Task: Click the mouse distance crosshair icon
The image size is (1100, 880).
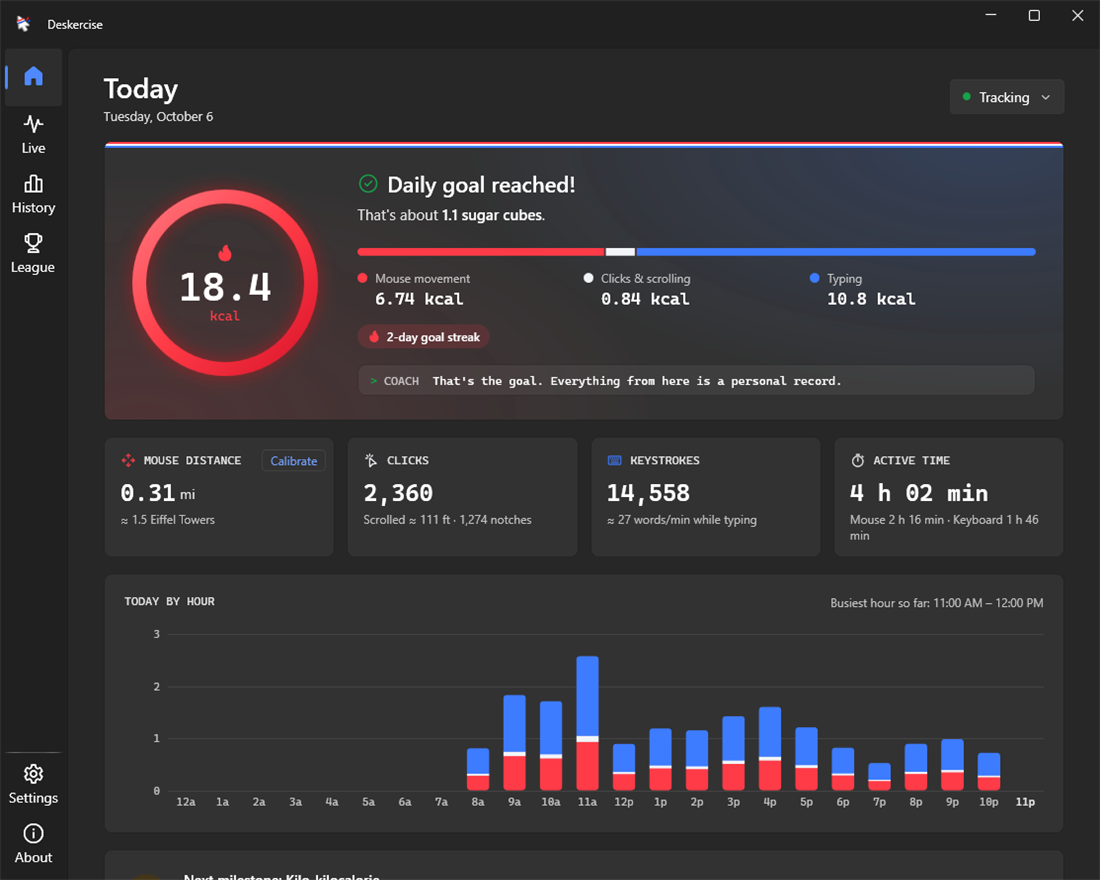Action: click(128, 460)
